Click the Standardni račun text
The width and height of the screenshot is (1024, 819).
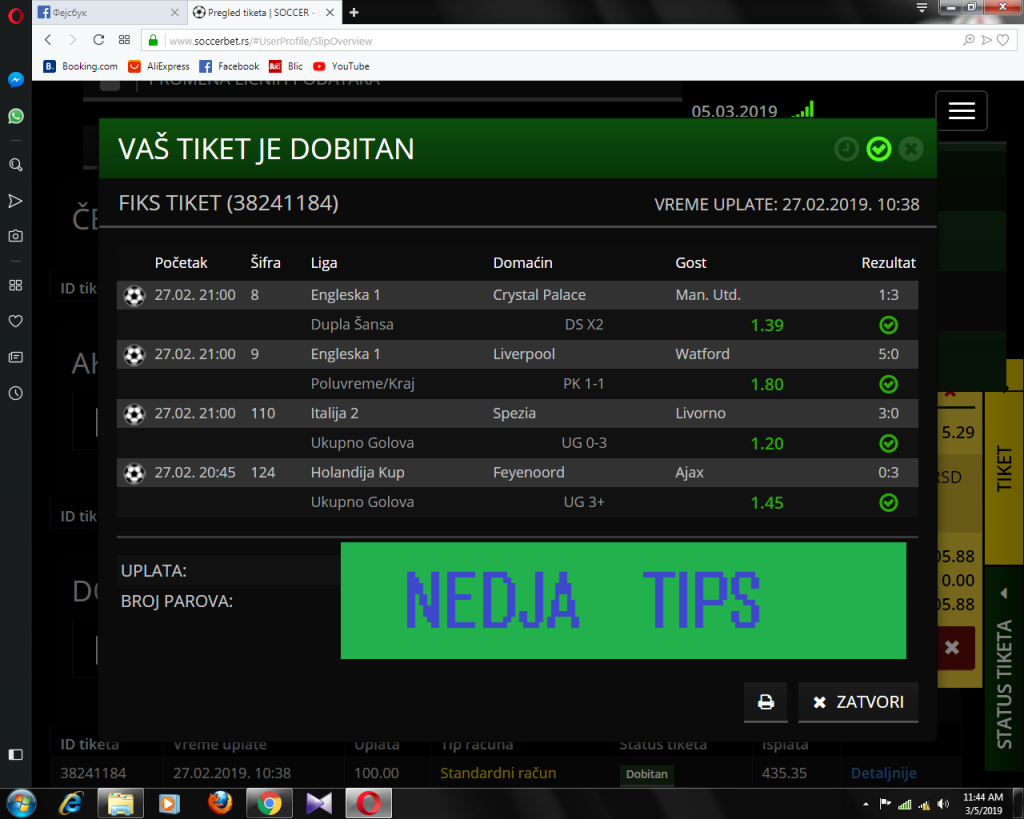pos(498,773)
